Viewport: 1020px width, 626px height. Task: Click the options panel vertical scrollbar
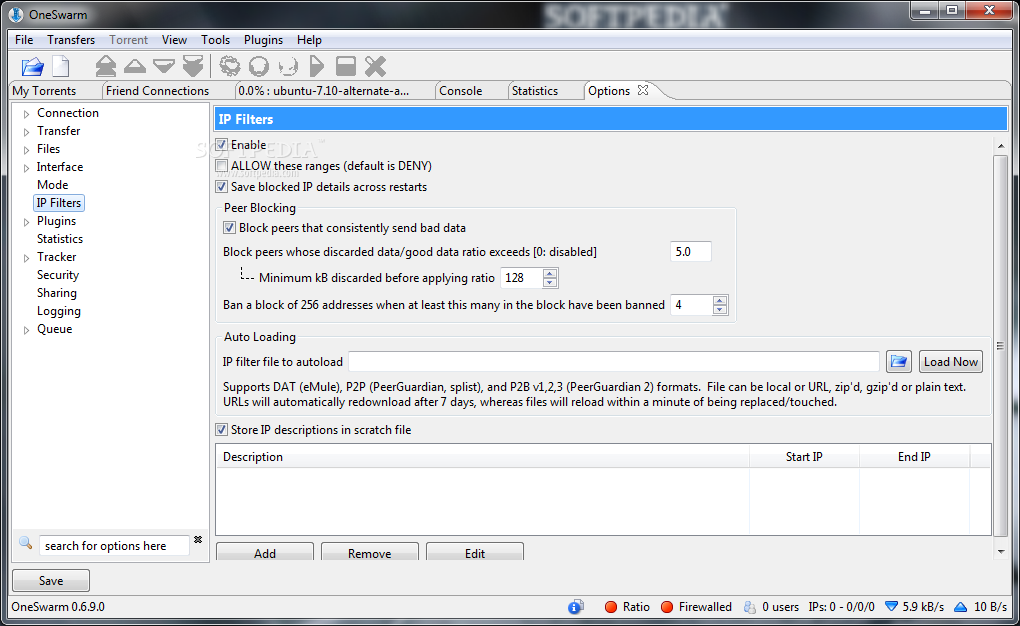(x=1000, y=346)
